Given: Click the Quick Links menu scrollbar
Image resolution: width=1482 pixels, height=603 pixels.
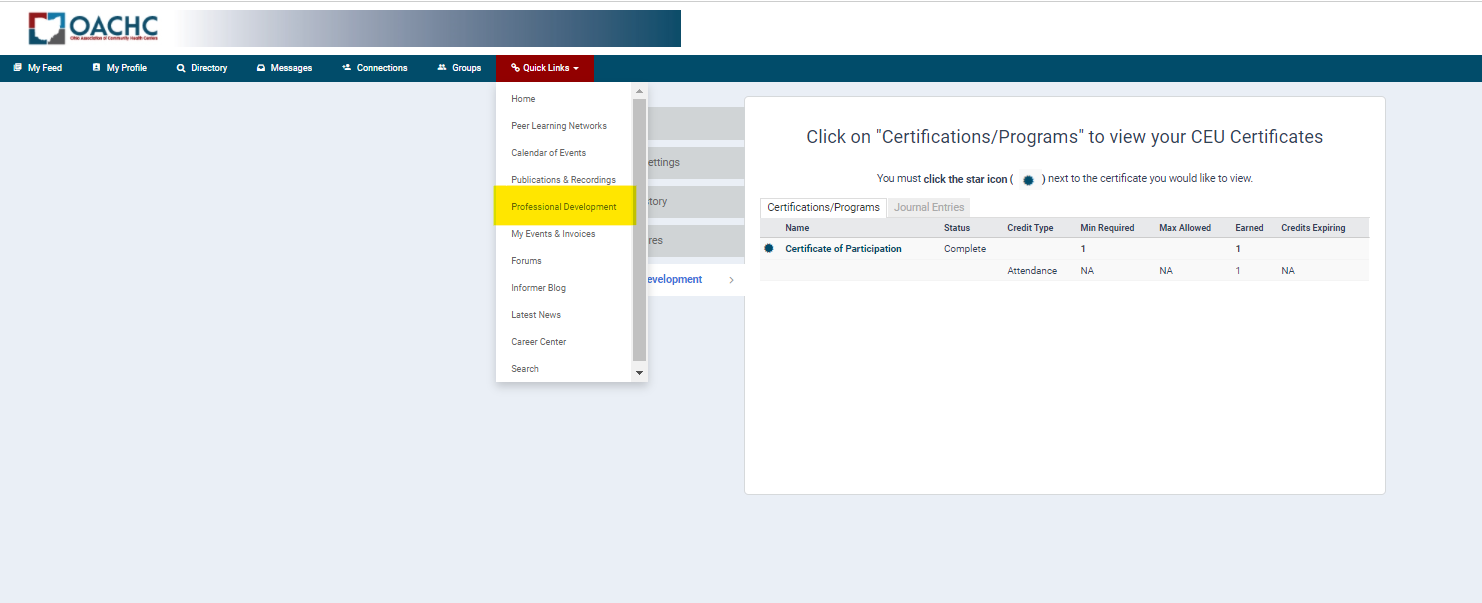Looking at the screenshot, I should pos(639,230).
